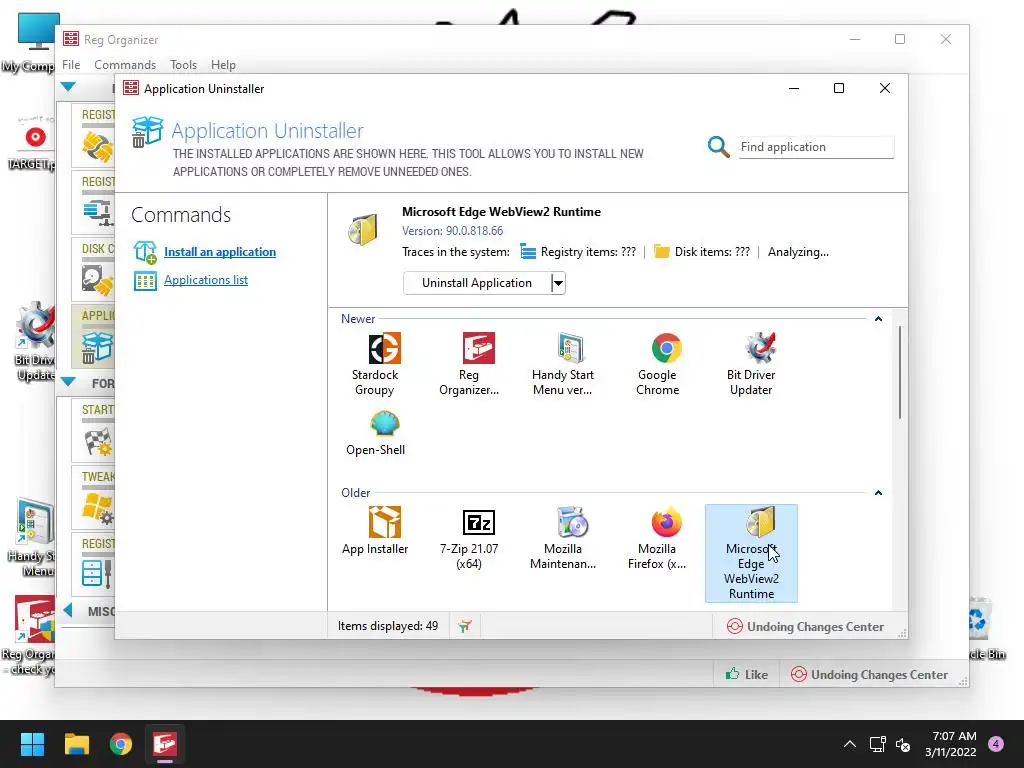Open notification center badge

996,744
